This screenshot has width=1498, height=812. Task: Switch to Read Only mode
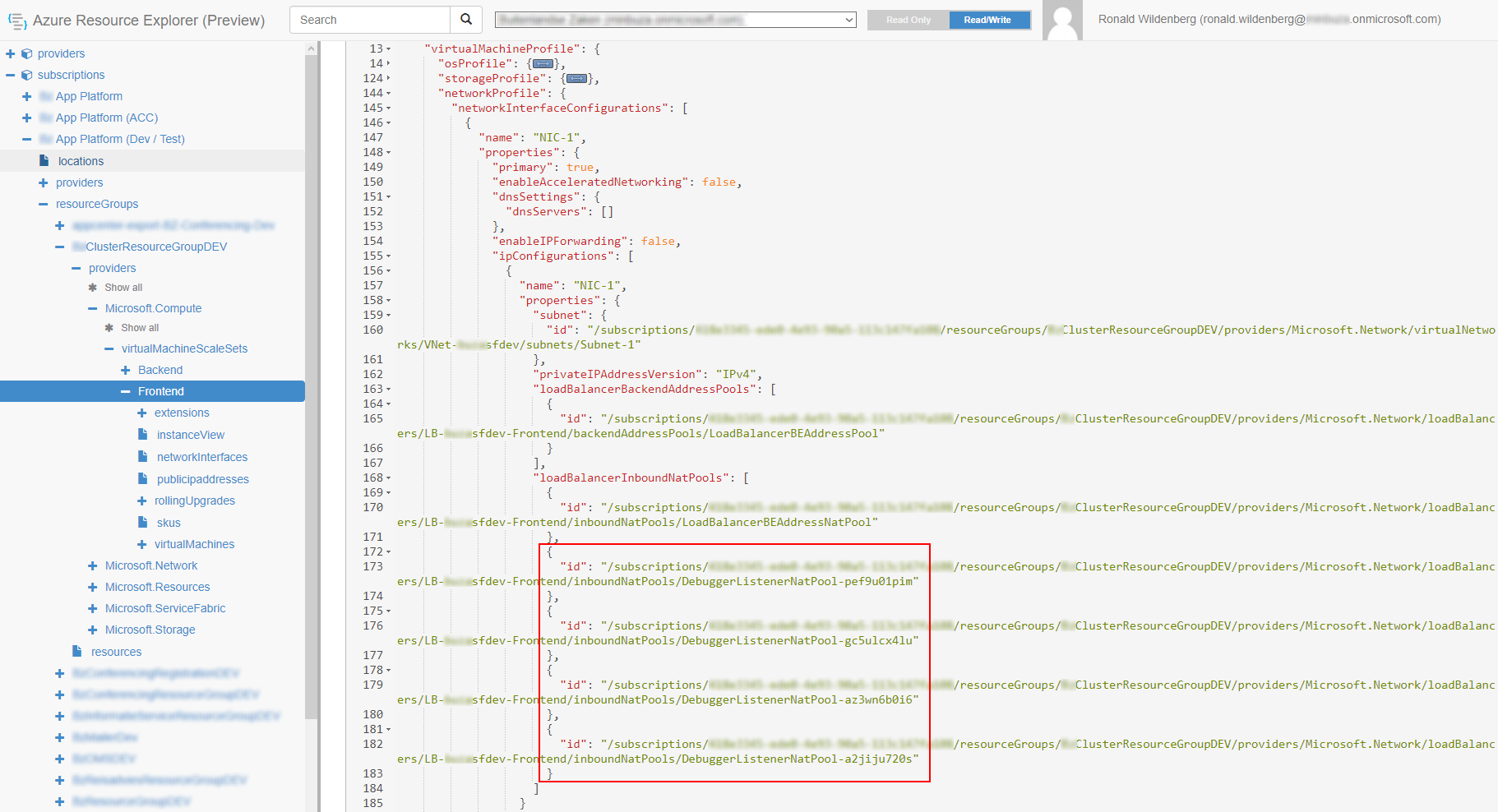[x=909, y=20]
